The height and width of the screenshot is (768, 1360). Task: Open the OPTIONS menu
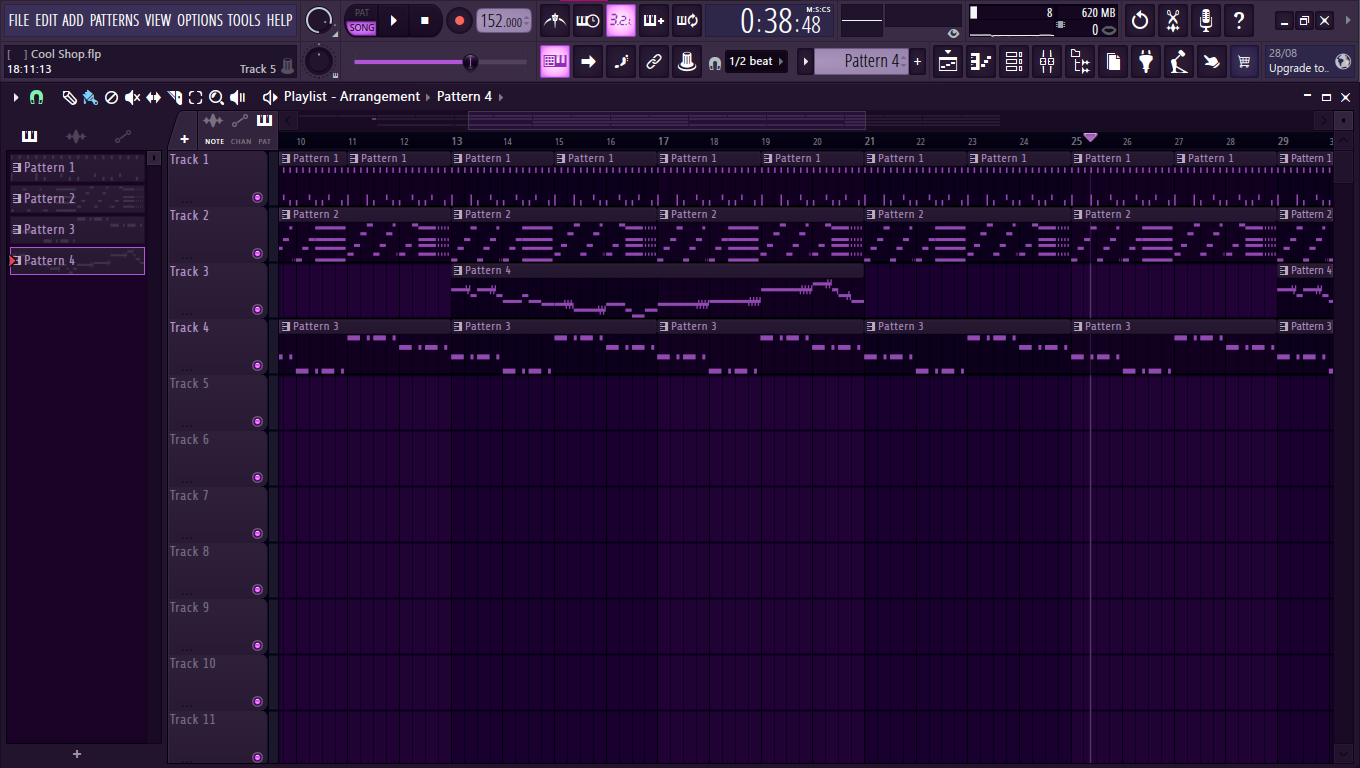point(200,20)
